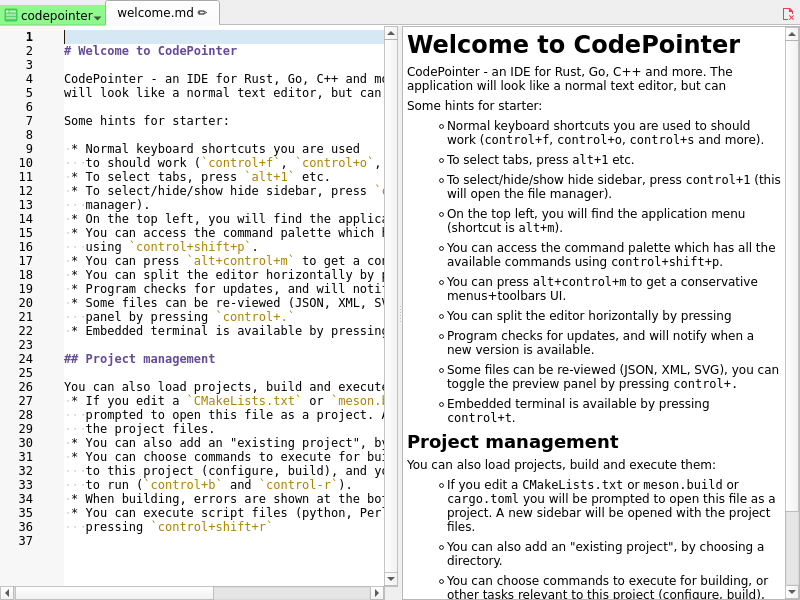The height and width of the screenshot is (600, 800).
Task: Click the empty first line in the editor
Action: point(223,37)
